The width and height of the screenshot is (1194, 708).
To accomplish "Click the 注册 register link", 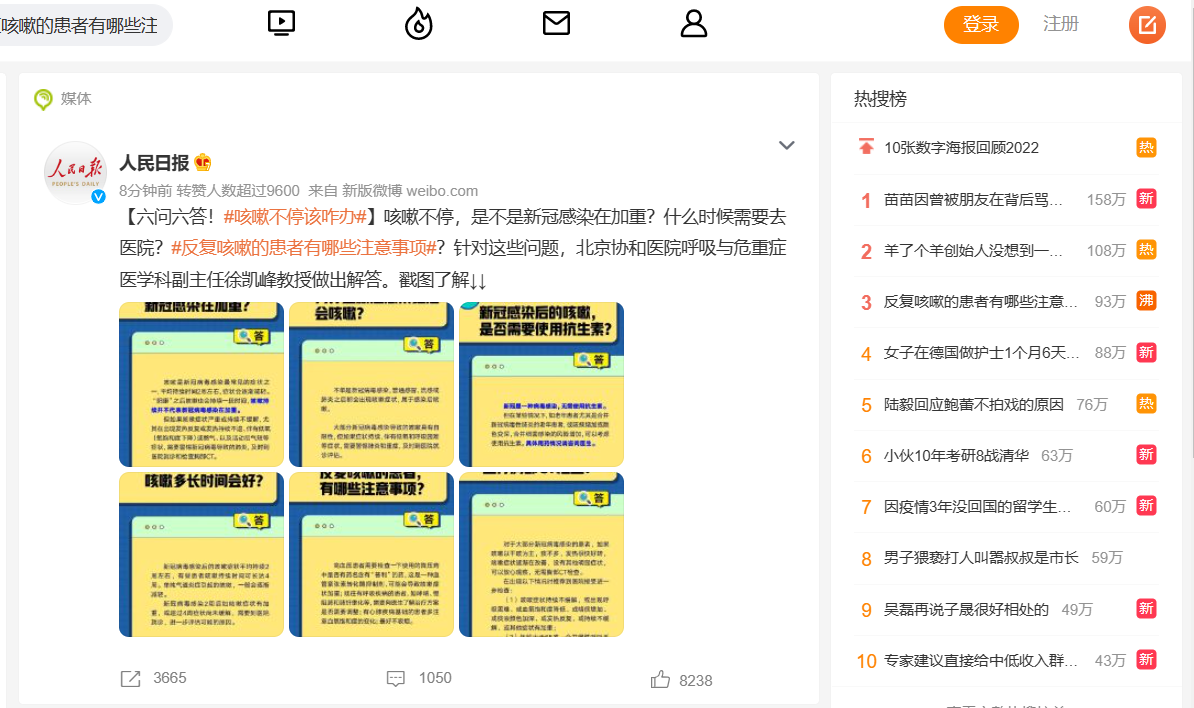I will point(1061,24).
